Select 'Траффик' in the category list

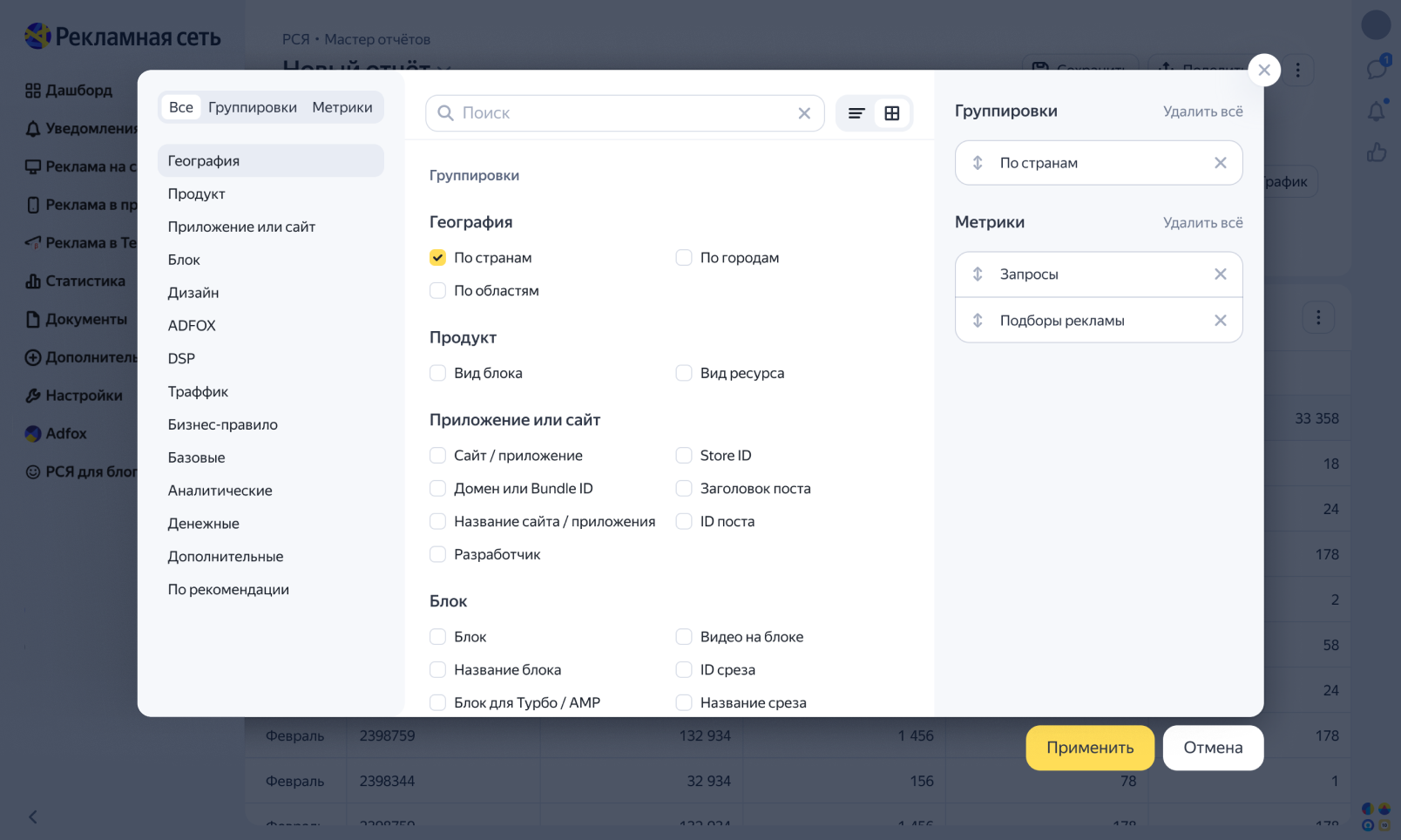click(198, 392)
